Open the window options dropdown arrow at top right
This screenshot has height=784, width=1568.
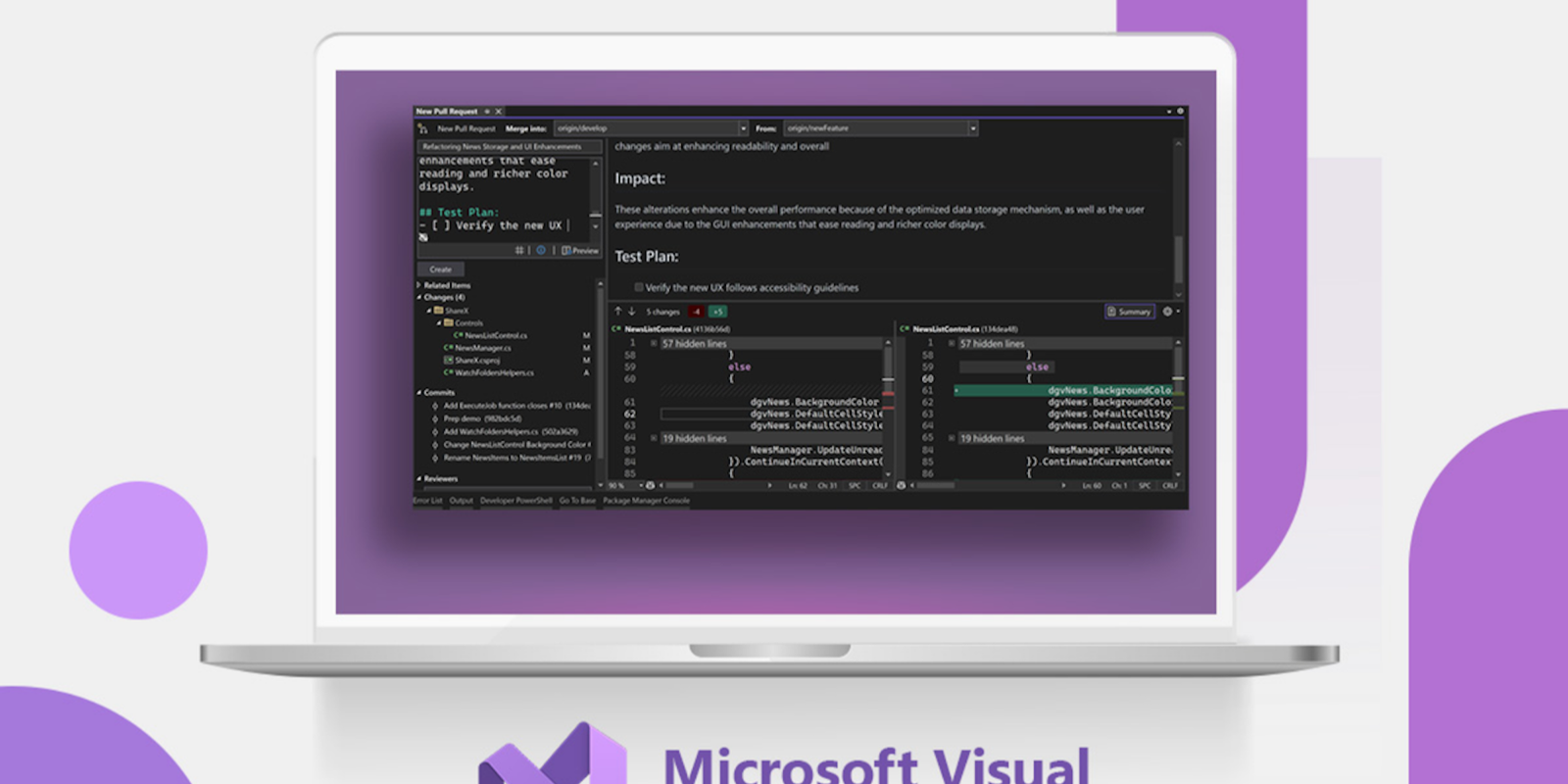1169,112
